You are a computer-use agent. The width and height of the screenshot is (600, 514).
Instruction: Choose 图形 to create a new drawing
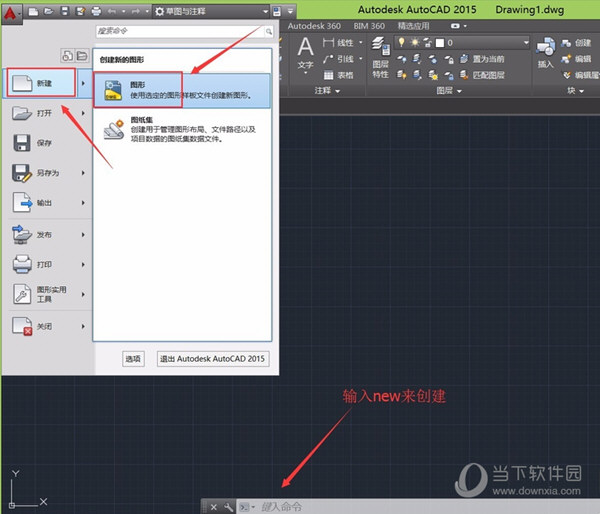(182, 90)
